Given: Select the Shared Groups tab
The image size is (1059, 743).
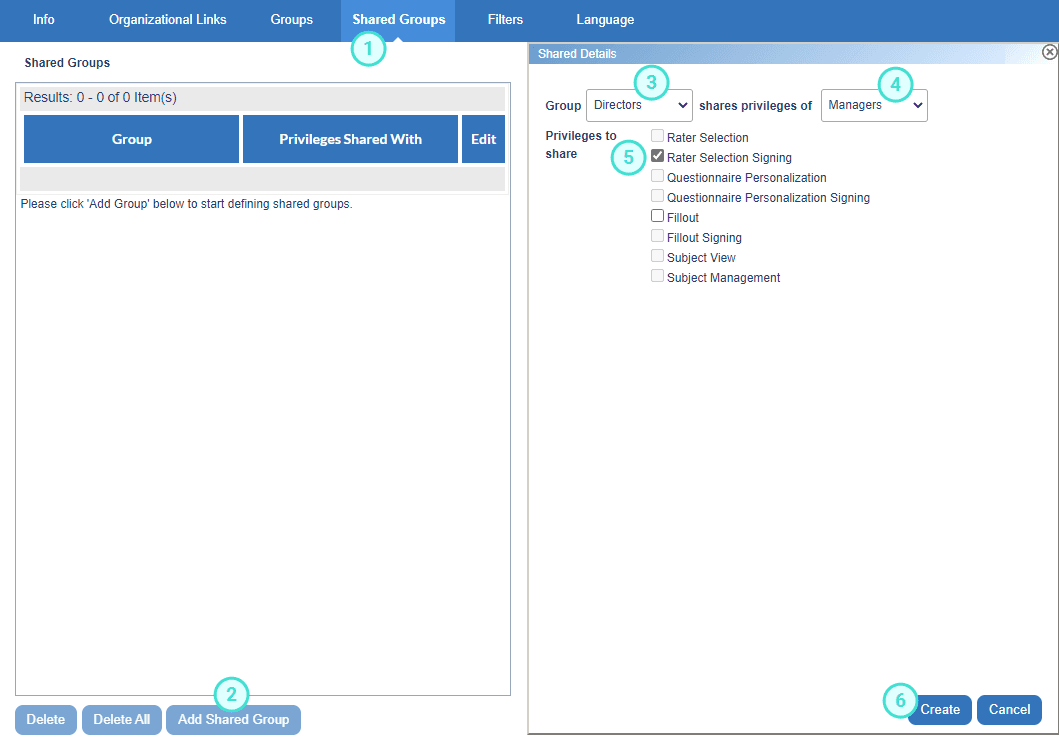Looking at the screenshot, I should pos(398,20).
